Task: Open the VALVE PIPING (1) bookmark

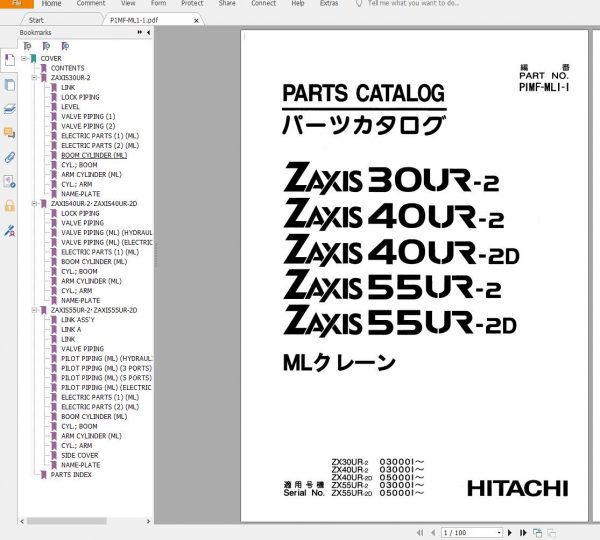Action: coord(88,116)
